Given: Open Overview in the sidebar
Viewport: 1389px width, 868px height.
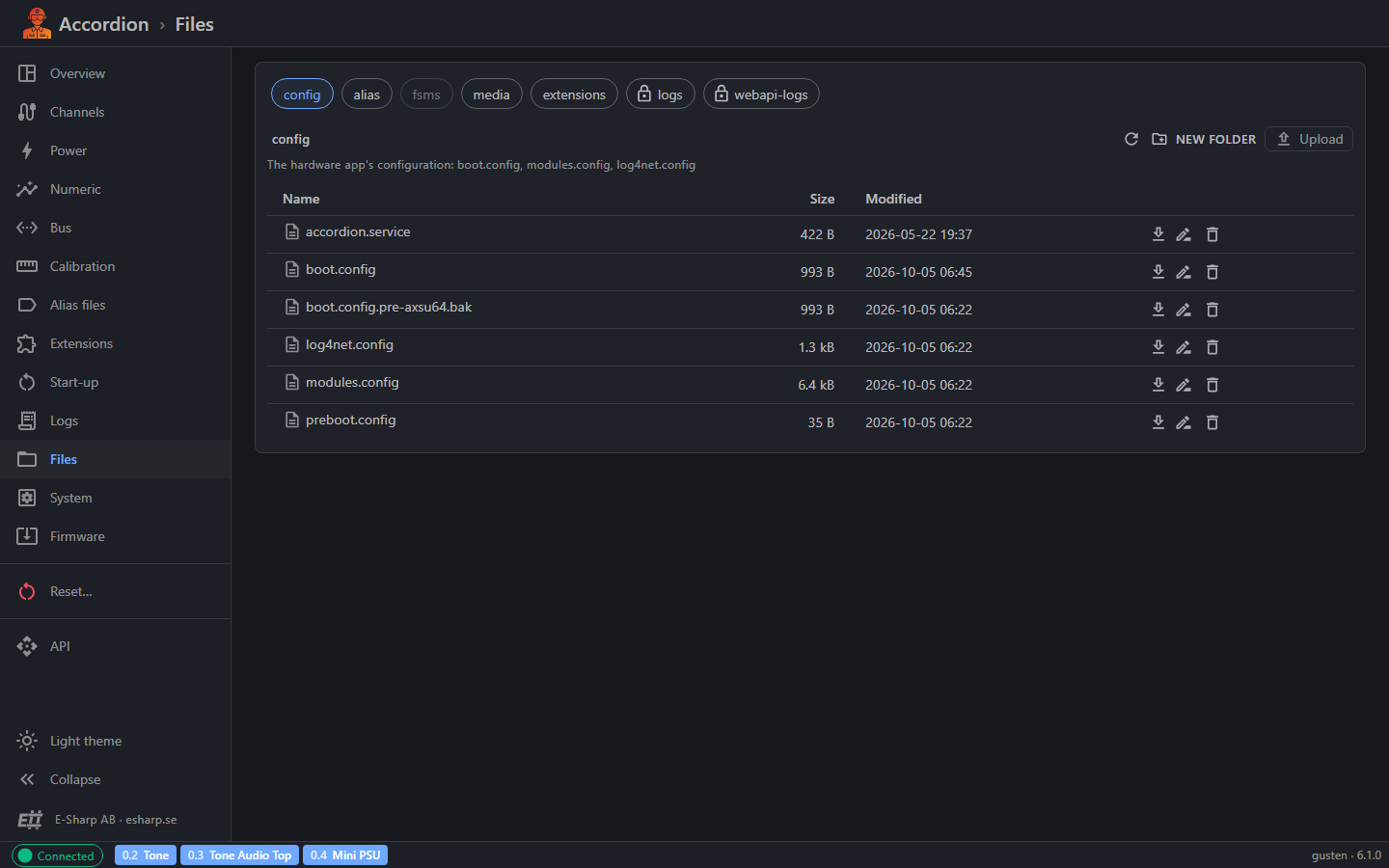Looking at the screenshot, I should click(116, 73).
